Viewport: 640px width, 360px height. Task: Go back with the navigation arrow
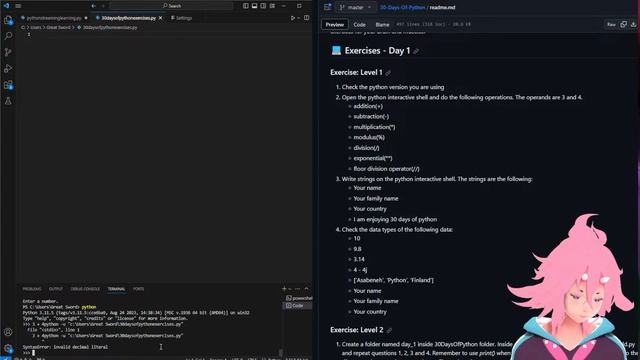point(93,6)
